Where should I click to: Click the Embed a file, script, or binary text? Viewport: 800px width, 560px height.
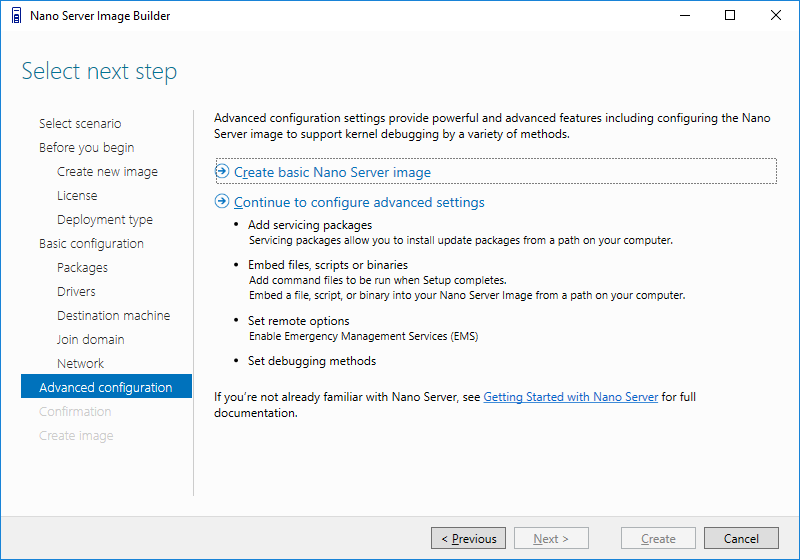coord(467,295)
